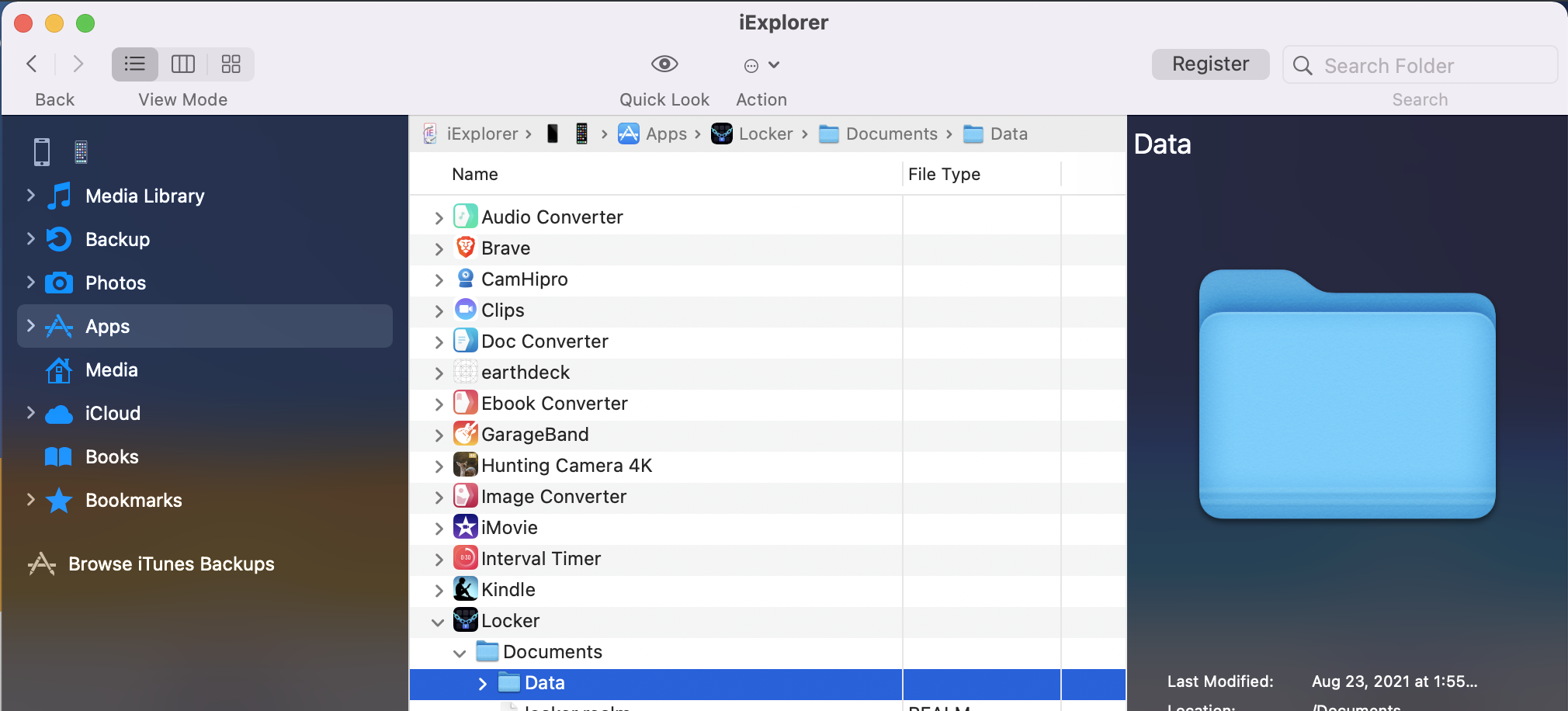This screenshot has width=1568, height=711.
Task: Focus the Search Folder field
Action: pos(1420,65)
